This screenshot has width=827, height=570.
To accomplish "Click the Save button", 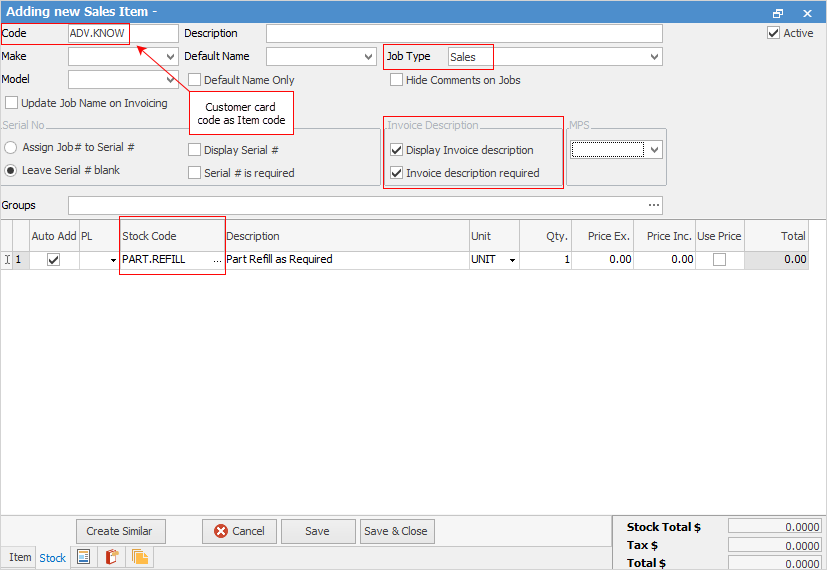I will [318, 531].
